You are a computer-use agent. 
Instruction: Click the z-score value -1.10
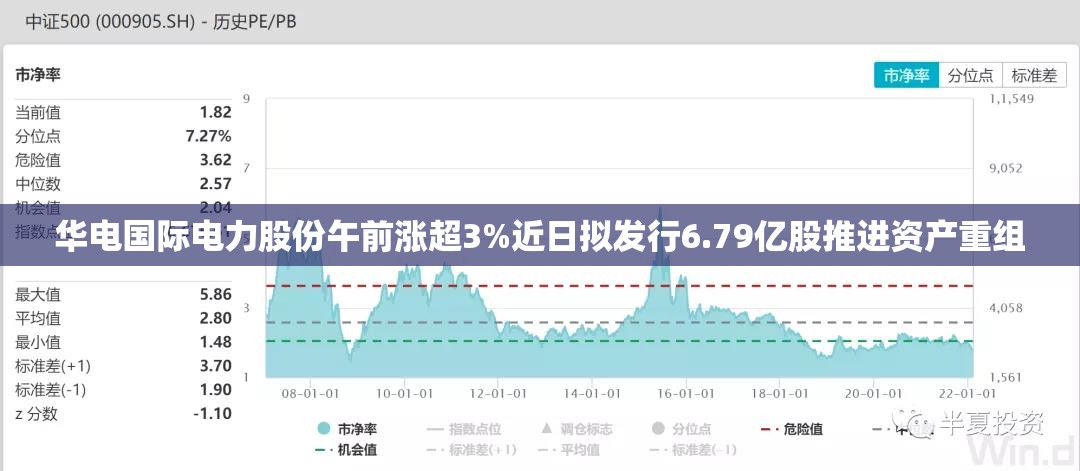[x=213, y=414]
